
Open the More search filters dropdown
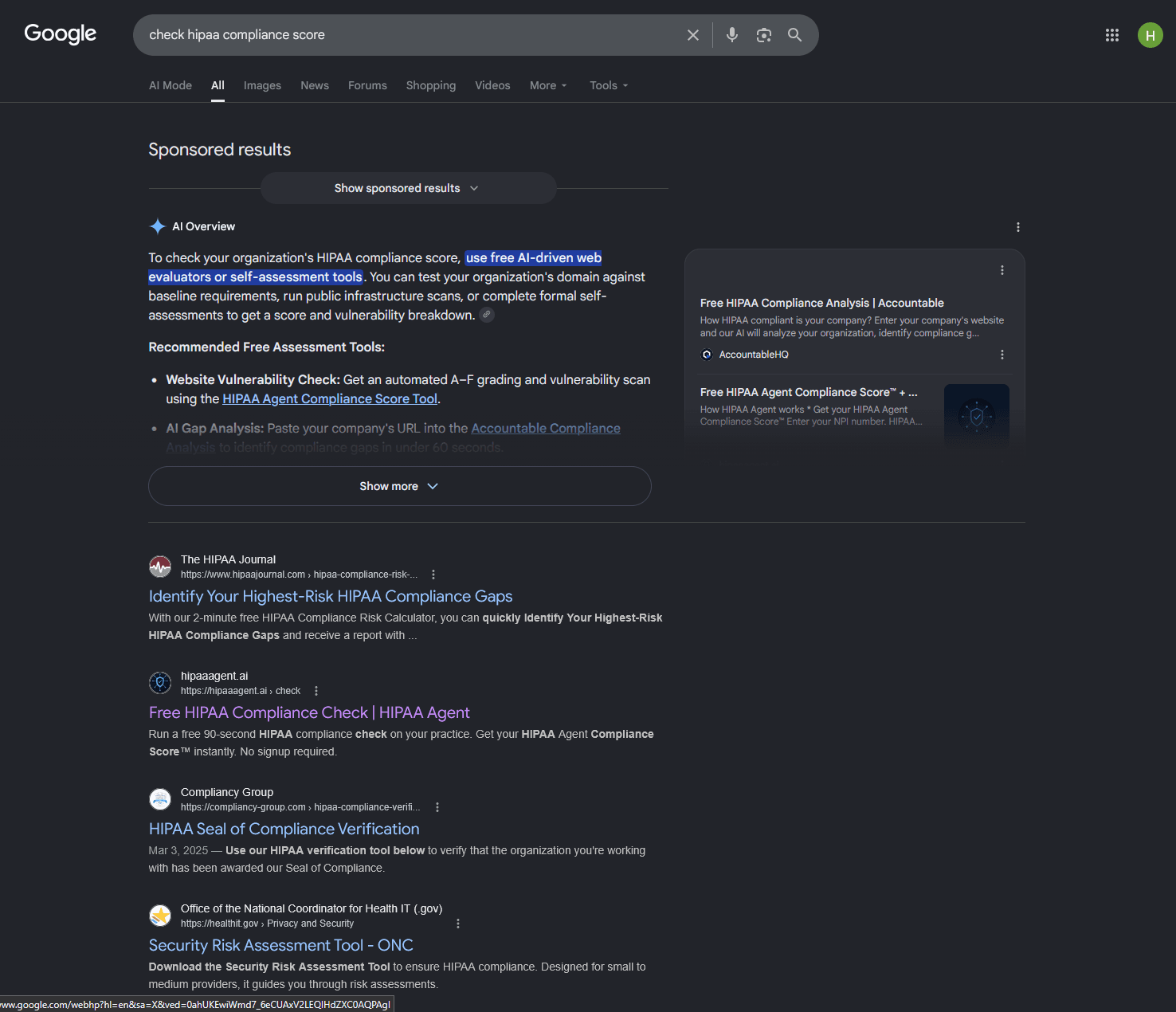coord(548,85)
